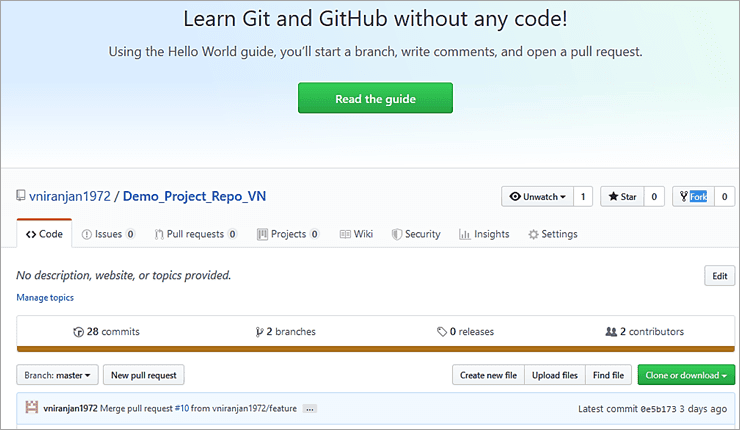The image size is (740, 430).
Task: Click the Security shield icon
Action: pyautogui.click(x=397, y=234)
